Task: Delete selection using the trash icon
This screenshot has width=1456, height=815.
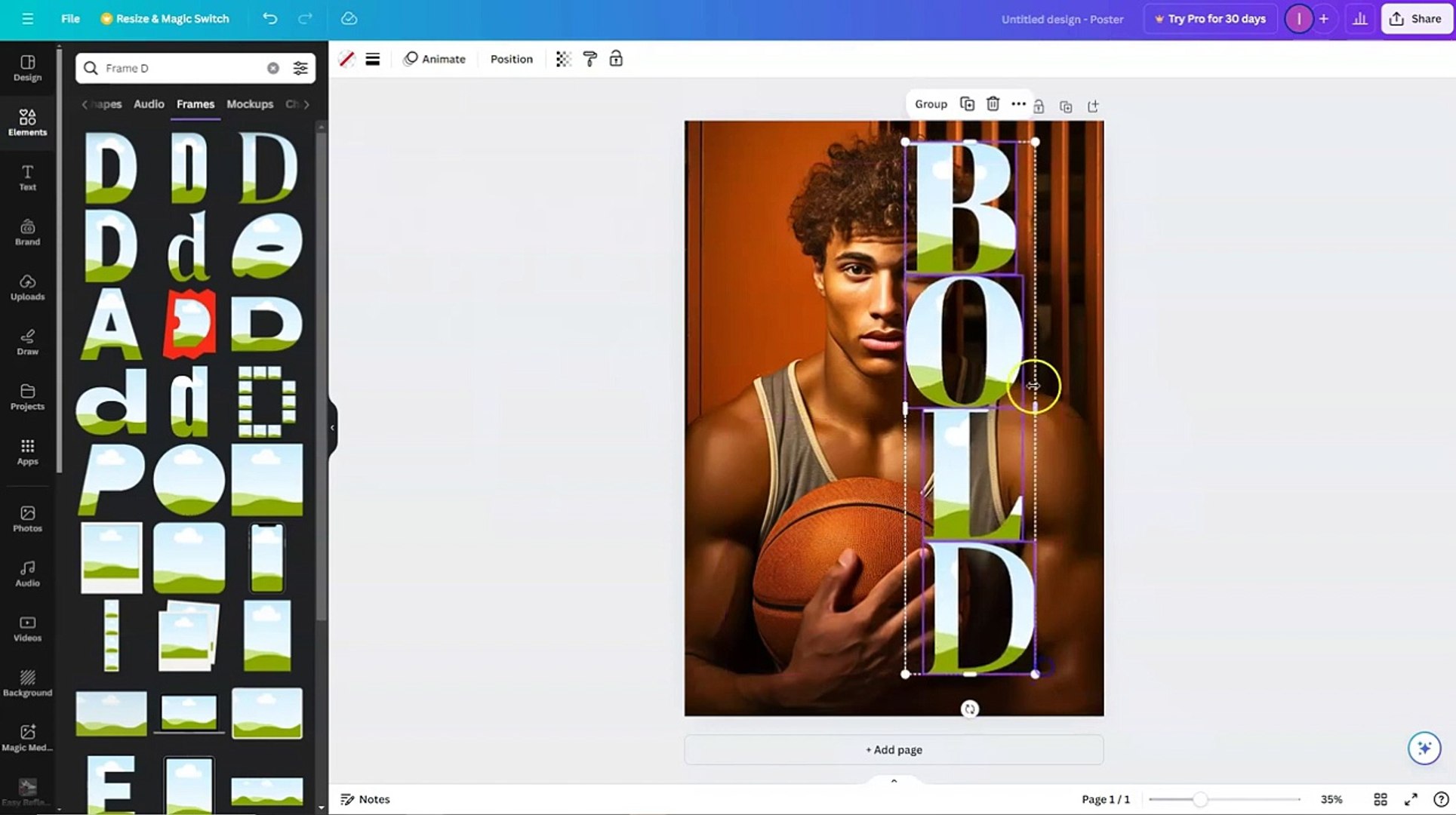Action: point(993,104)
